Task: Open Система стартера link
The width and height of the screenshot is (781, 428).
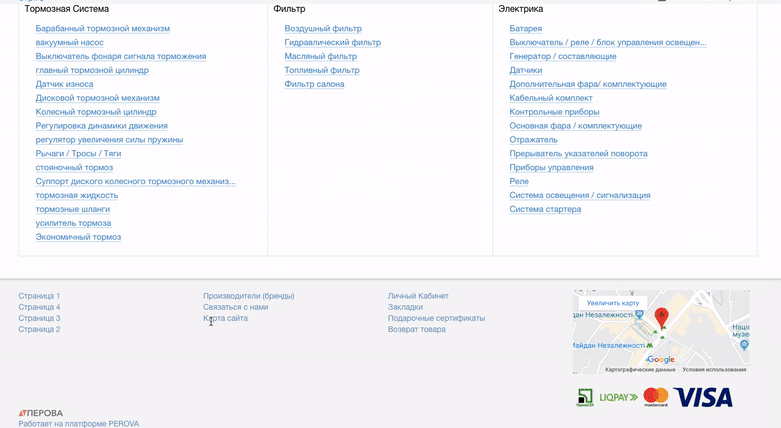Action: pos(545,209)
